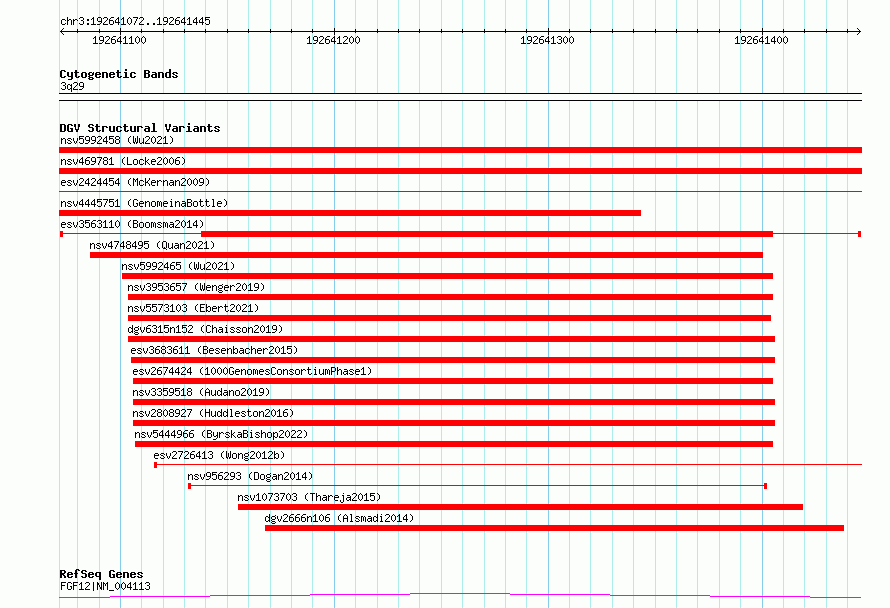Click the nsv4748495 (Quan2021) variant label

click(152, 245)
